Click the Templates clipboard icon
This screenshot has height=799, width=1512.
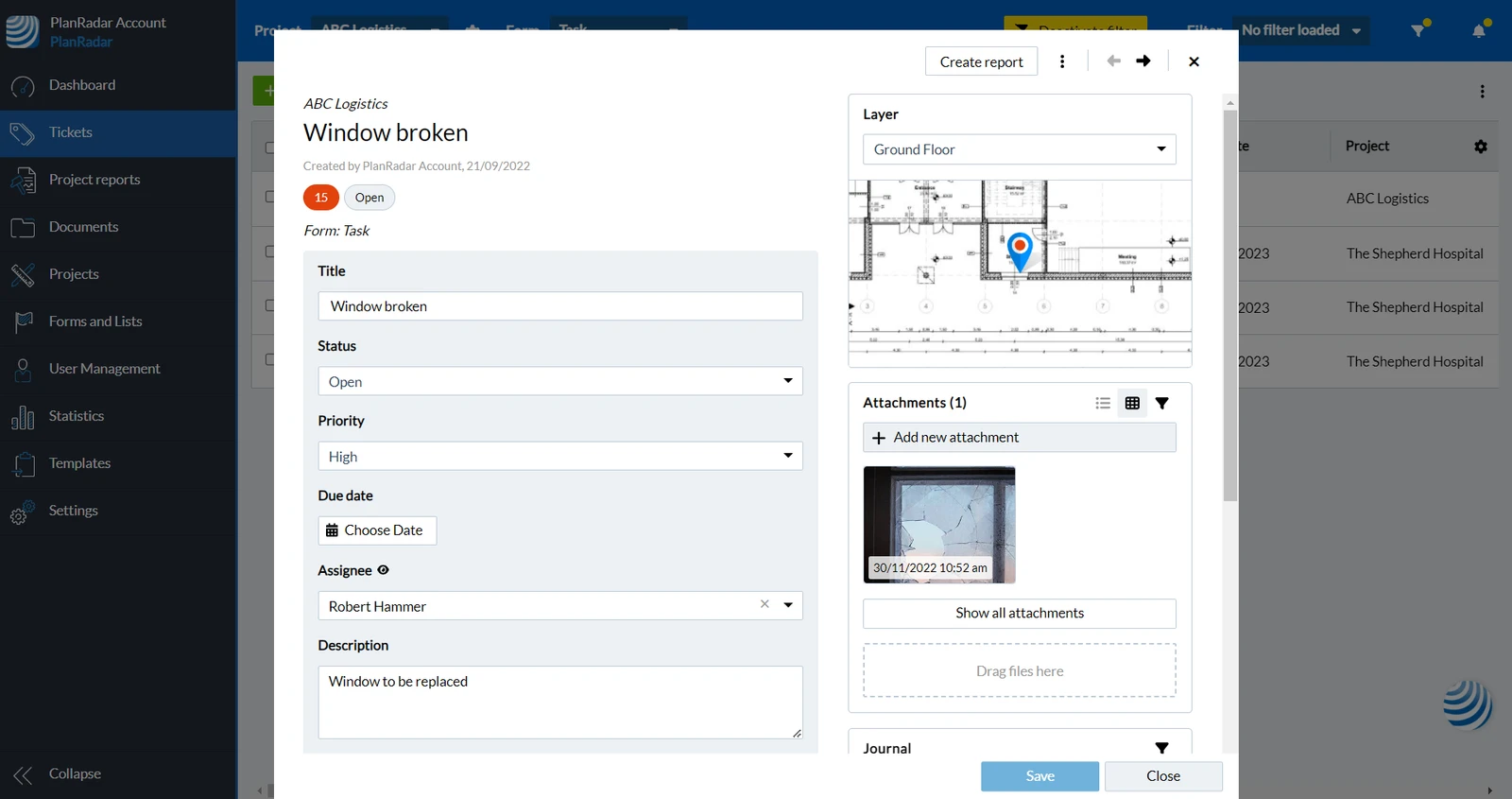[23, 463]
